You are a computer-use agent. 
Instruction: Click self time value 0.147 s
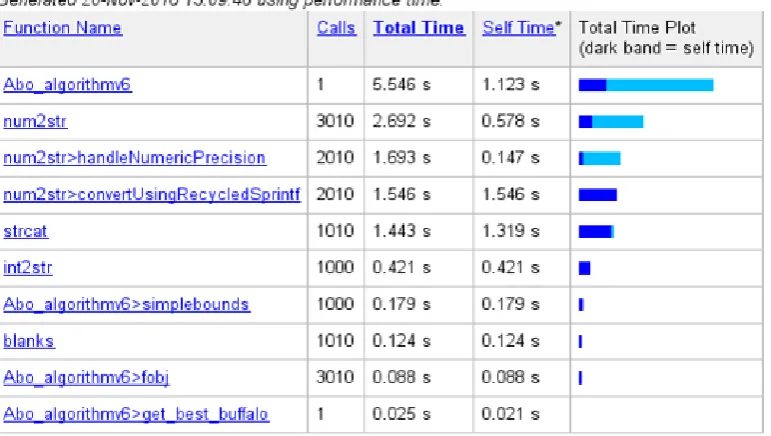[x=510, y=157]
